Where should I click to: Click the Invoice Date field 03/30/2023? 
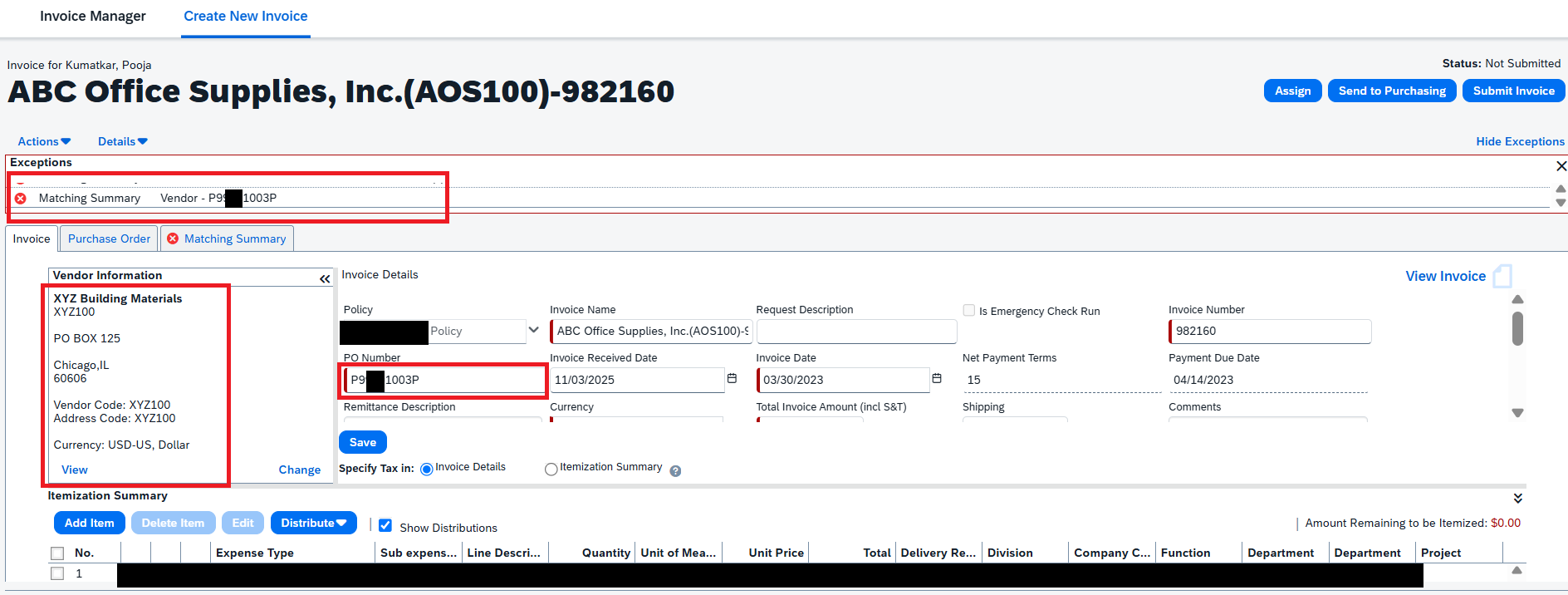pyautogui.click(x=843, y=380)
